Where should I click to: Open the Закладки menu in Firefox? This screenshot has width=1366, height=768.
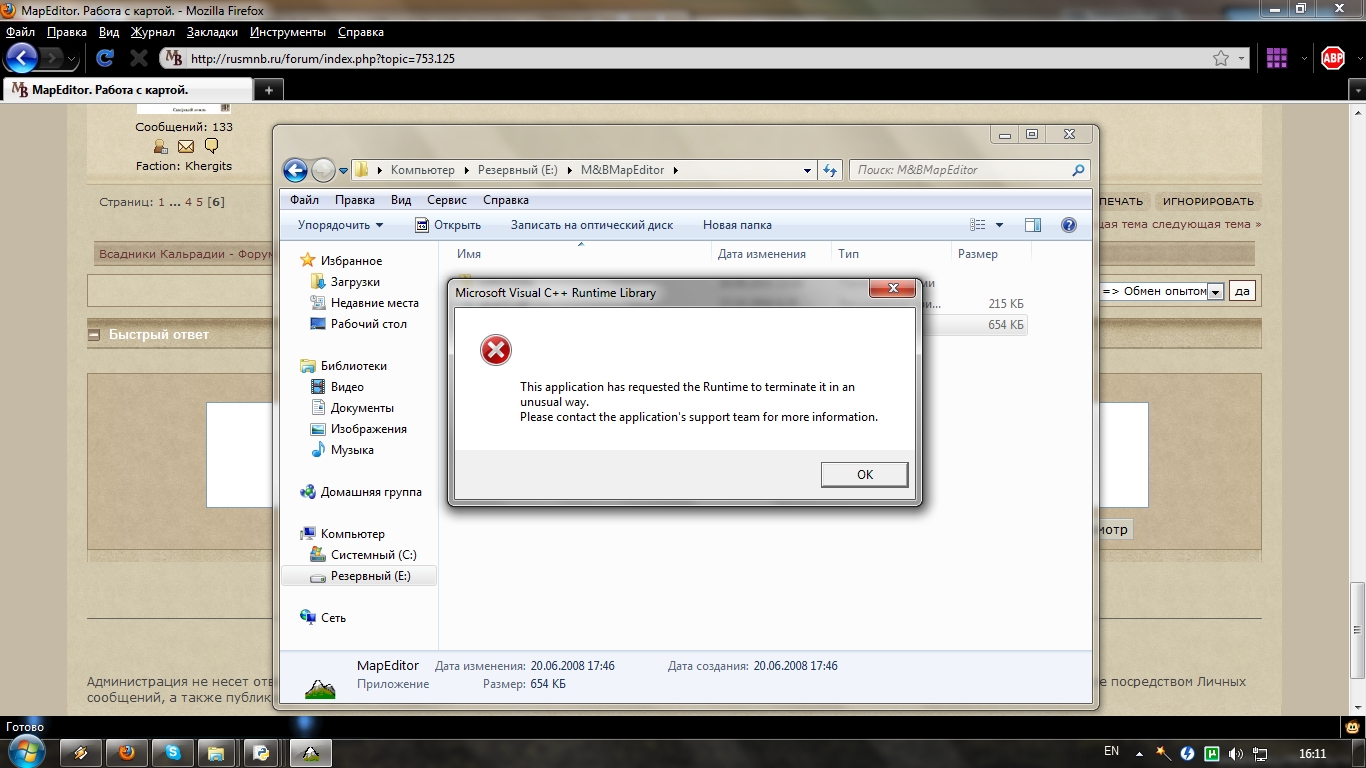(212, 32)
